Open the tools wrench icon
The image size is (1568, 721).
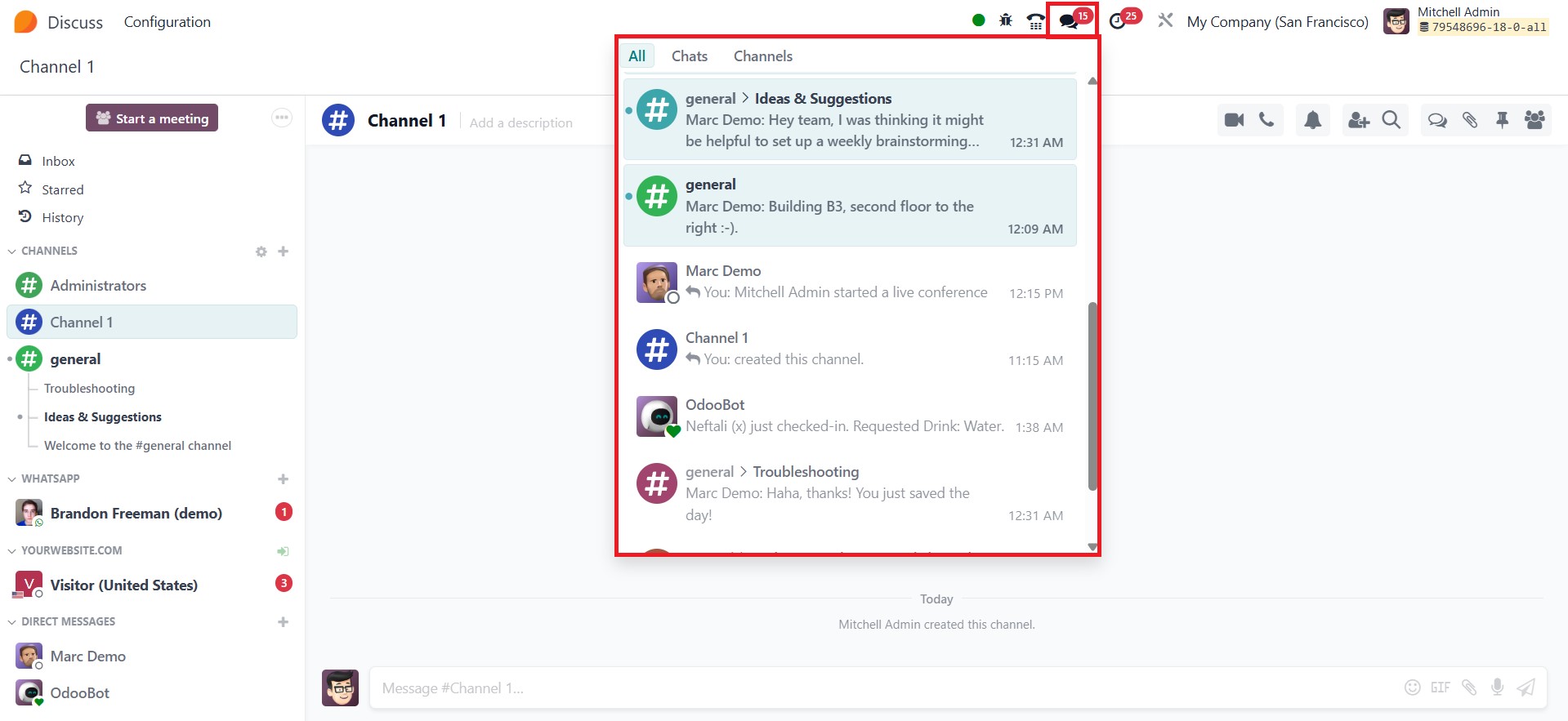(1165, 20)
